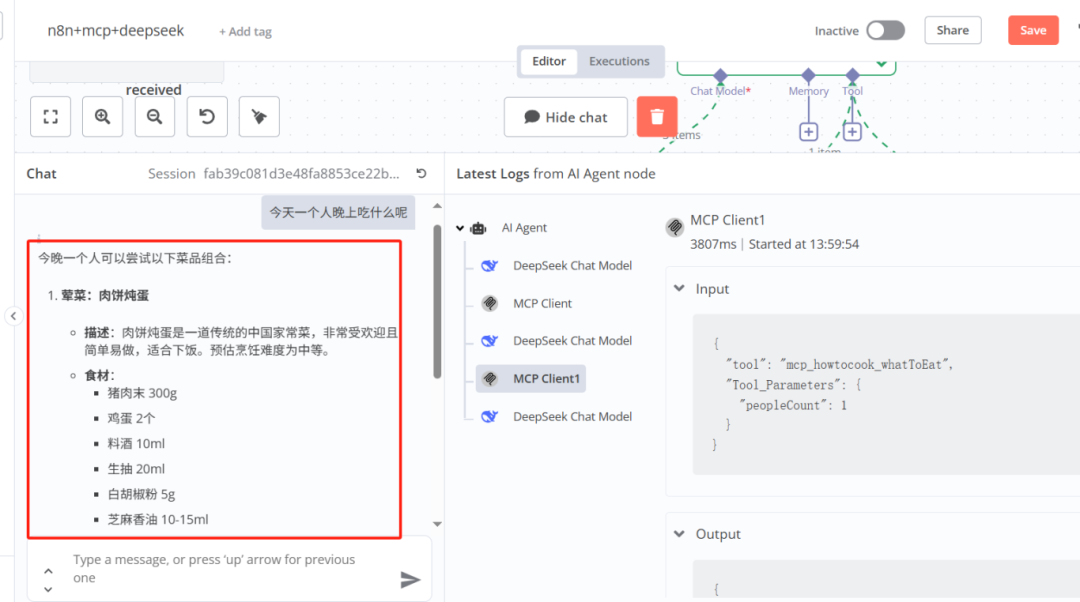Toggle the workflow Inactive switch
1080x602 pixels.
pyautogui.click(x=885, y=30)
